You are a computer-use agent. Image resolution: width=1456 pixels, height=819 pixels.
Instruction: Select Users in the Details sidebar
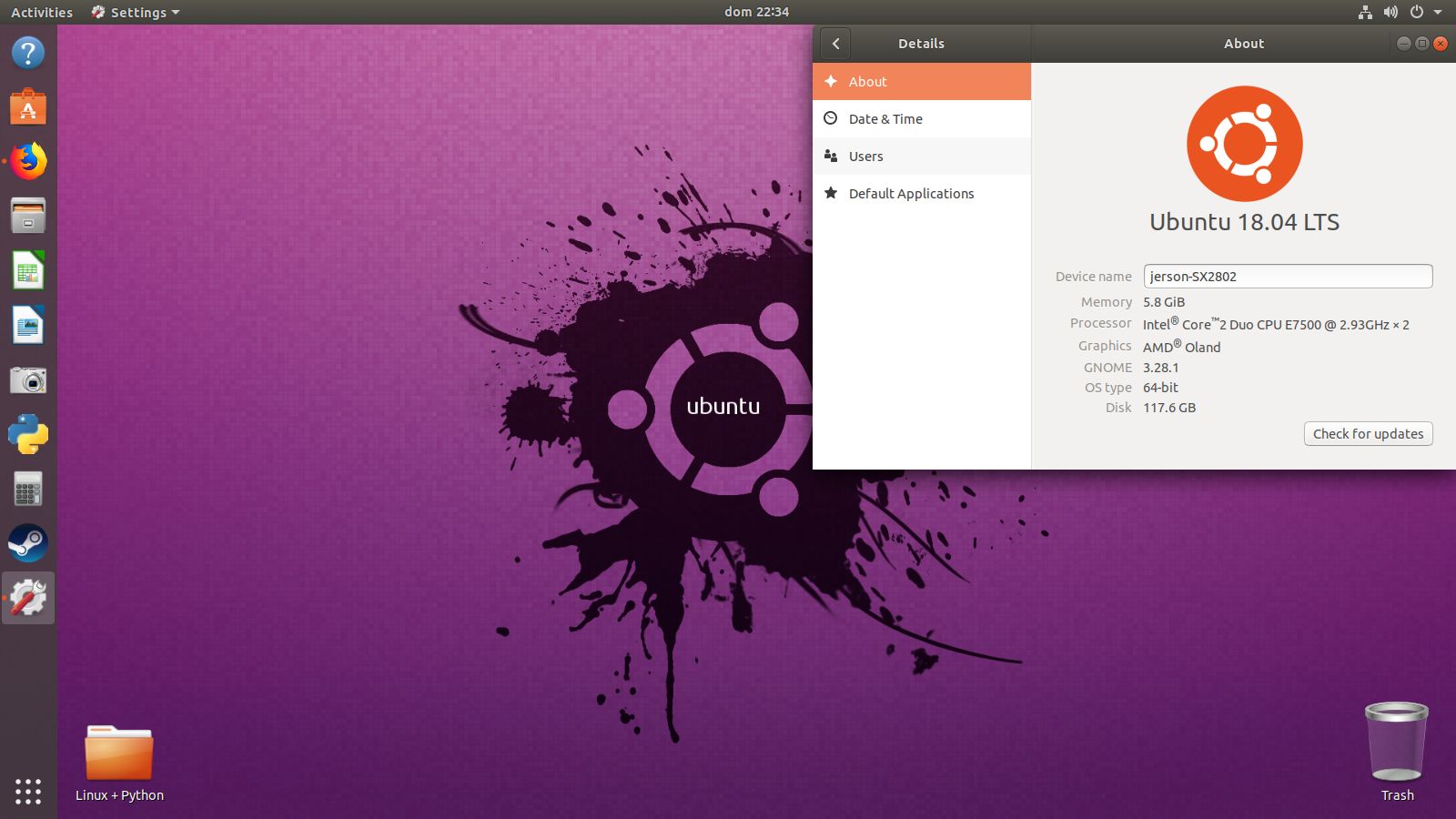click(x=864, y=156)
